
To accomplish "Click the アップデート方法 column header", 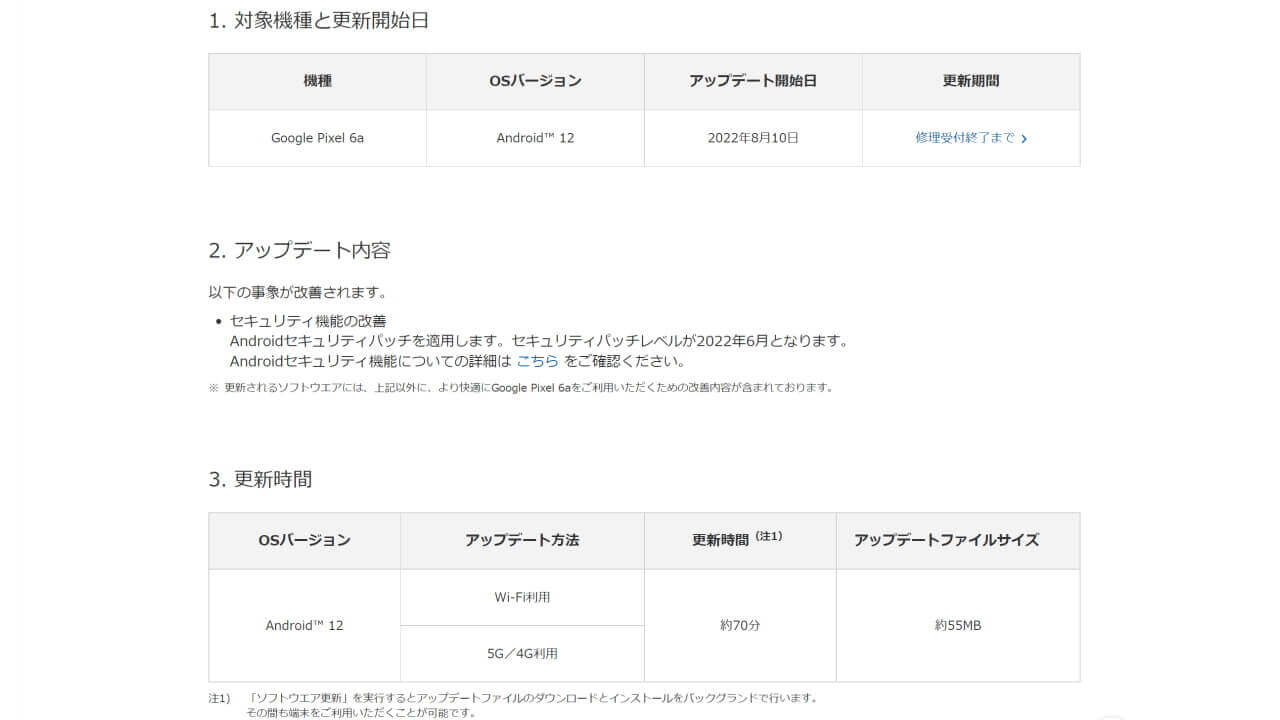I will click(x=522, y=540).
